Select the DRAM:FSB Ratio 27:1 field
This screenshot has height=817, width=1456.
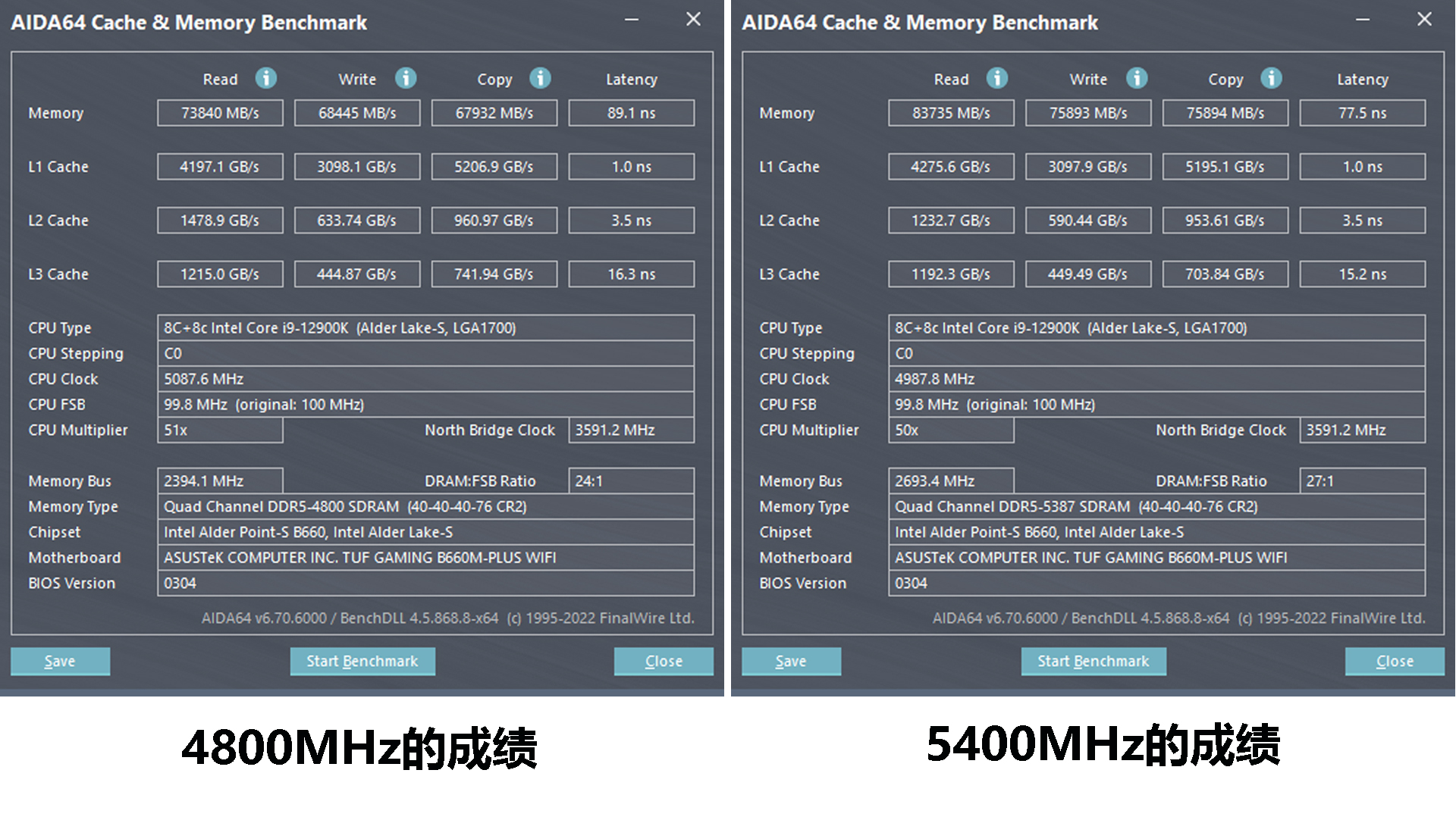coord(1362,480)
